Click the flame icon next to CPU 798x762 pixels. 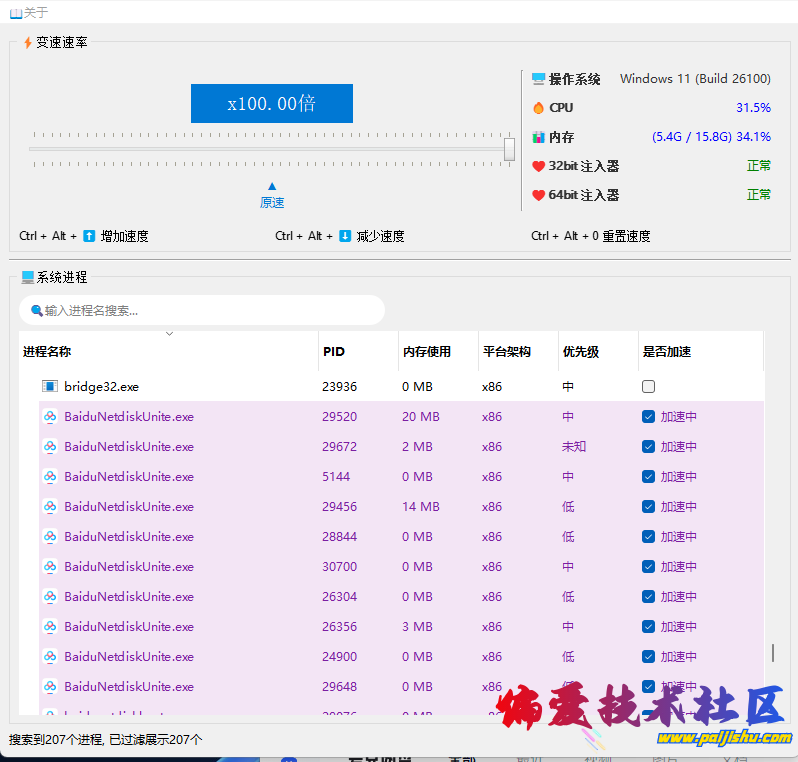point(539,108)
